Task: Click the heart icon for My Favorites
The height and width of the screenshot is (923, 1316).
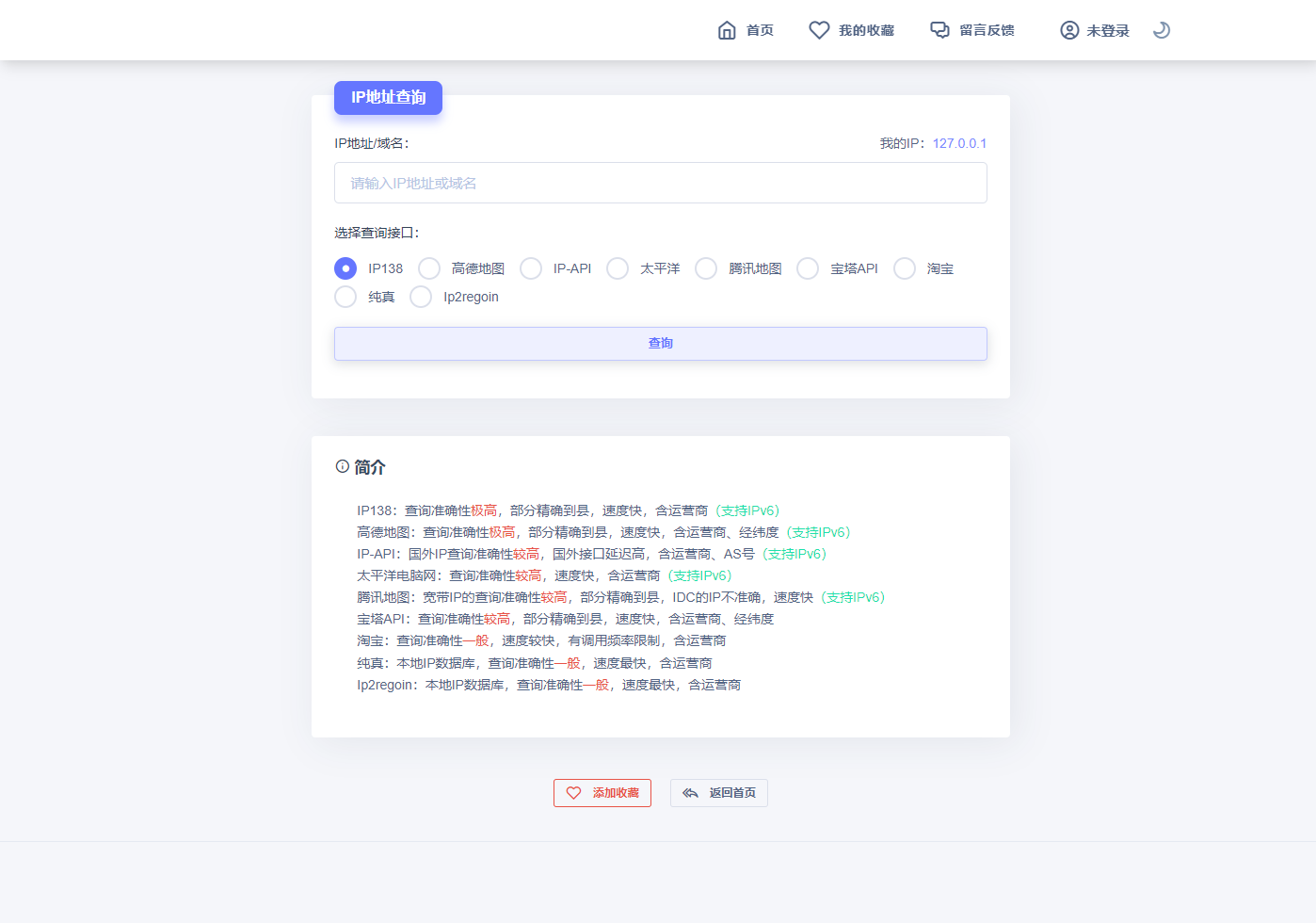Action: [819, 30]
